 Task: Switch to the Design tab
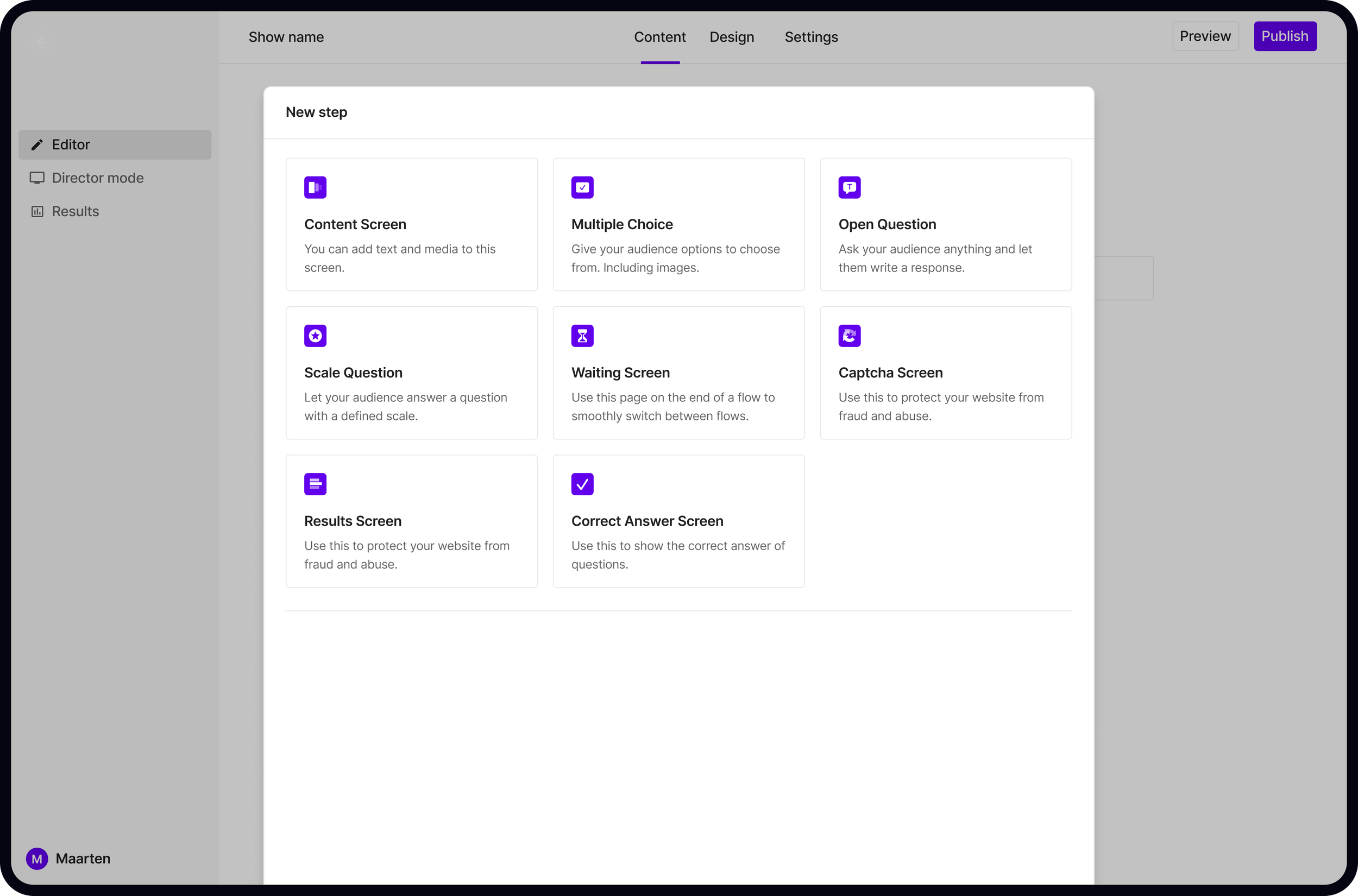click(x=732, y=37)
